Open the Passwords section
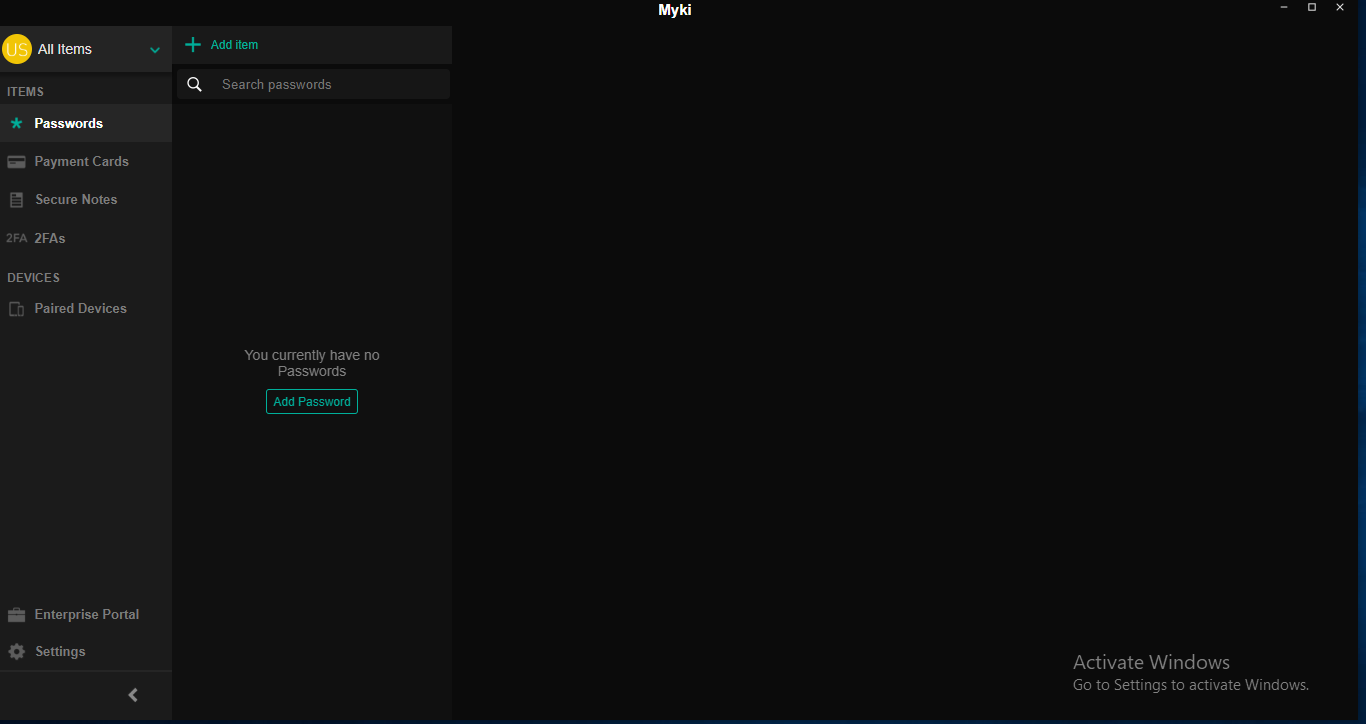Image resolution: width=1366 pixels, height=724 pixels. [86, 123]
